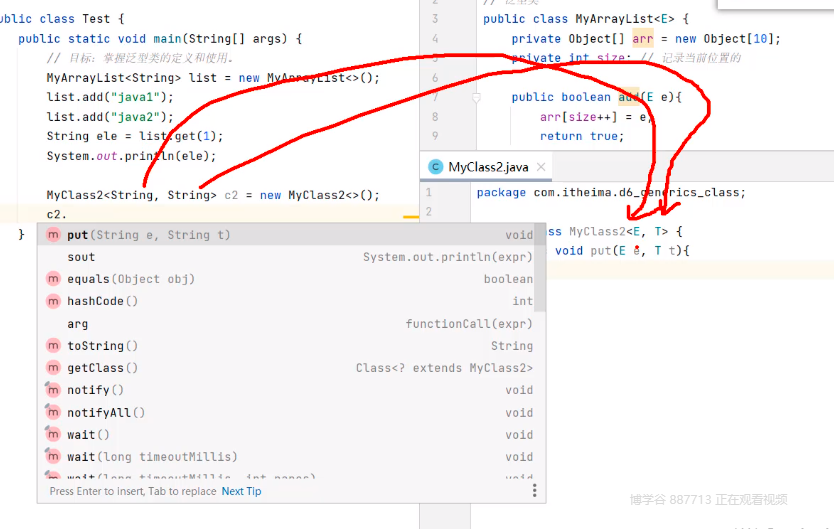Click line number 1 in MyClass2 gutter
Screen dimensions: 834x529
coord(429,192)
